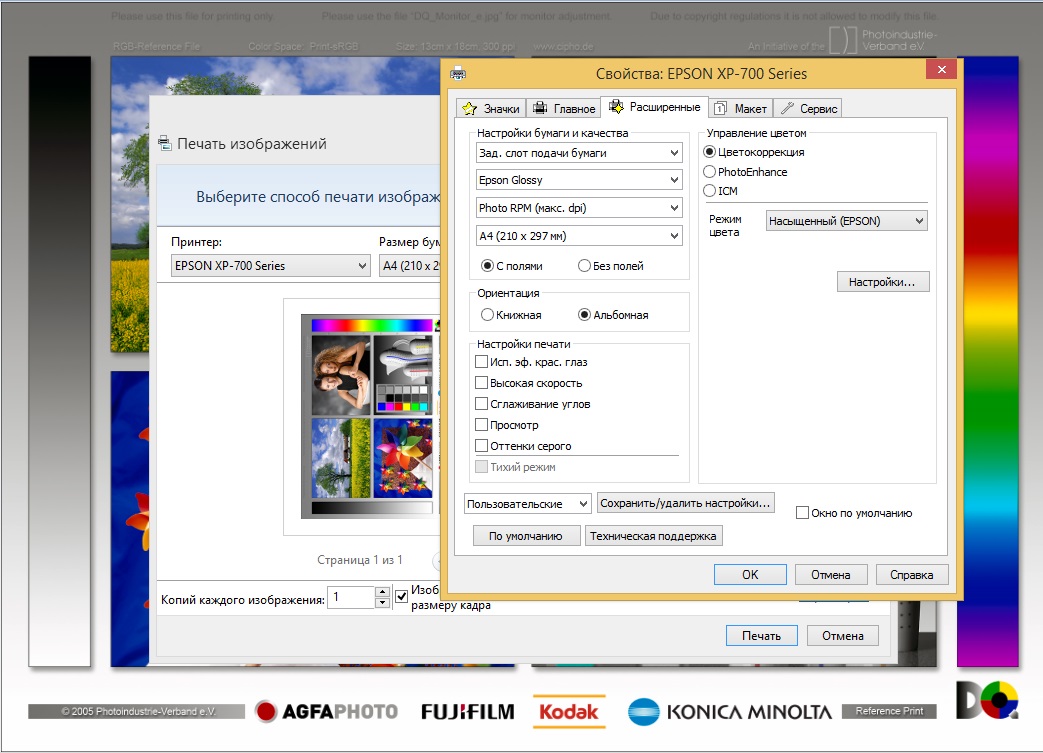Uncheck the fit-to-frame checkbox in print dialog
The width and height of the screenshot is (1043, 753).
(402, 597)
